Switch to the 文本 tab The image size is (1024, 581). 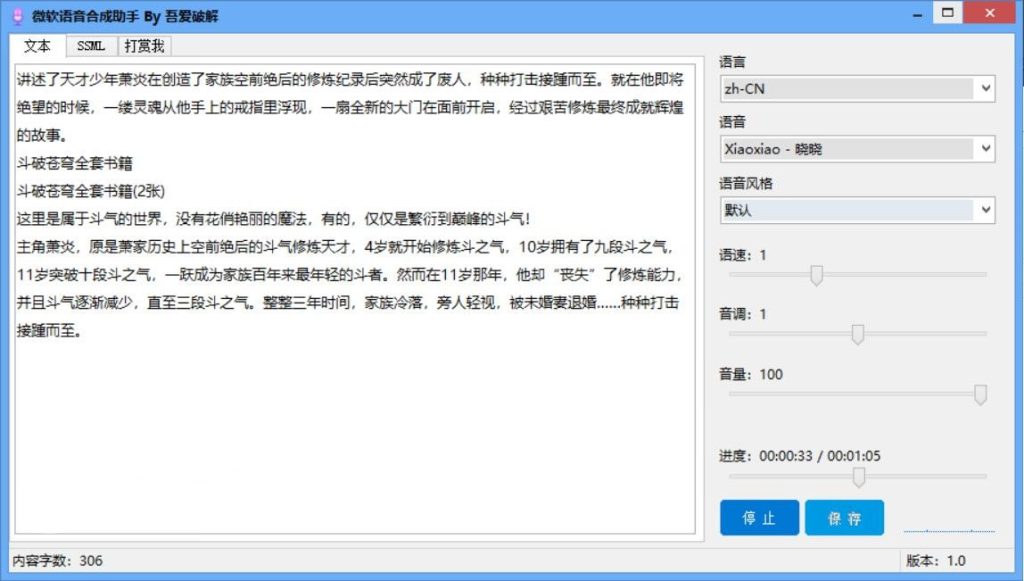point(37,46)
